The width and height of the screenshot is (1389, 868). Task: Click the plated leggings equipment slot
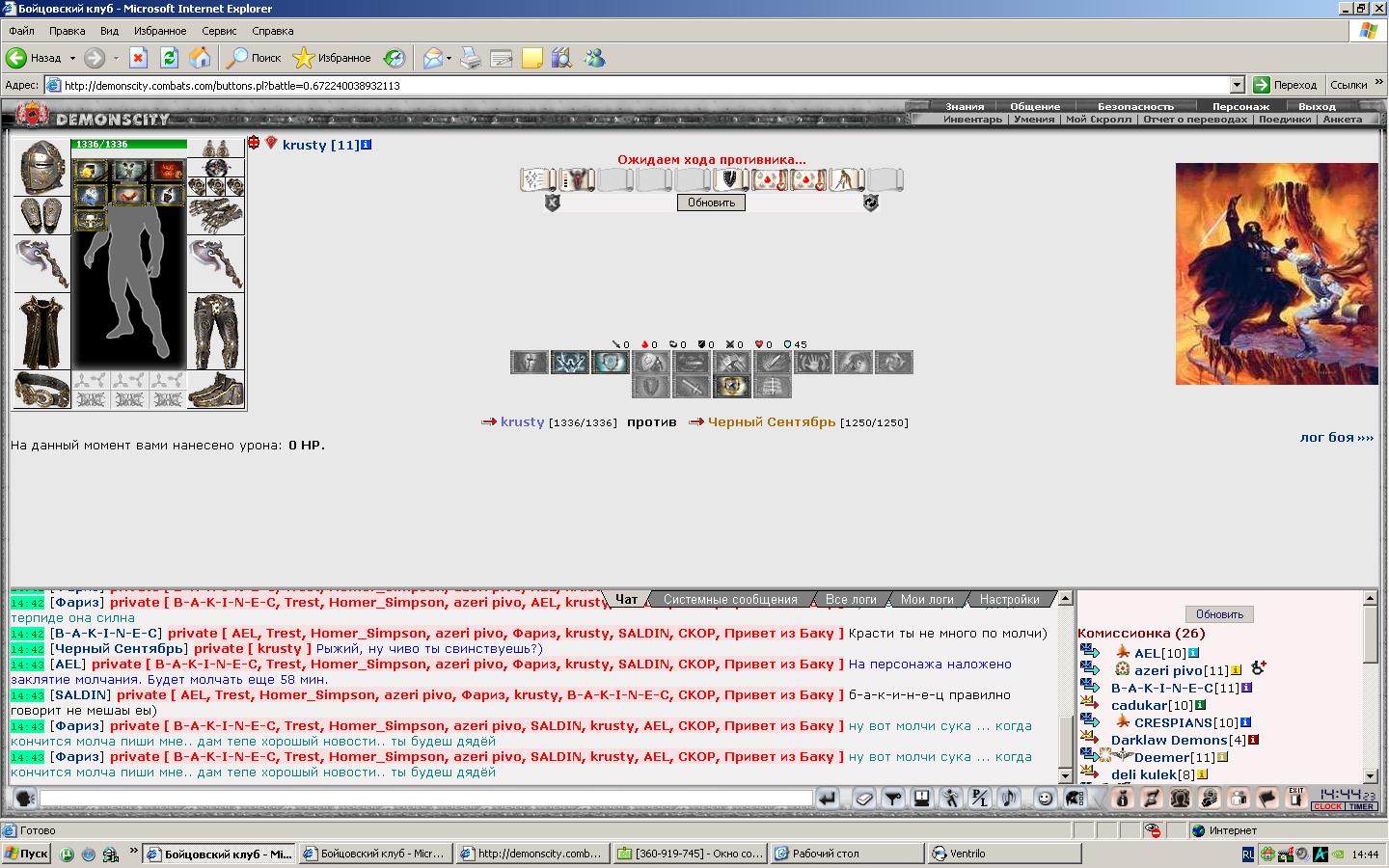pos(216,331)
